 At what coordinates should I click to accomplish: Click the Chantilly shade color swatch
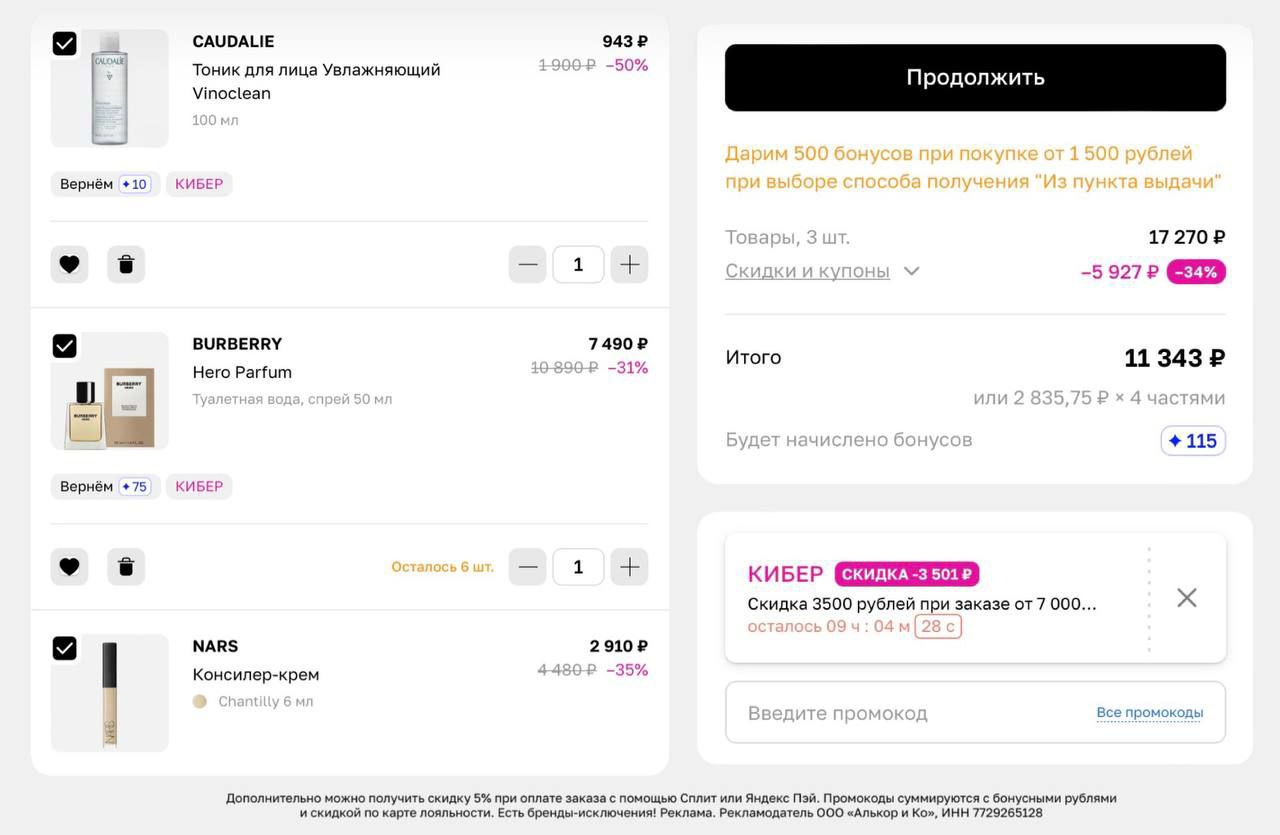pyautogui.click(x=200, y=702)
